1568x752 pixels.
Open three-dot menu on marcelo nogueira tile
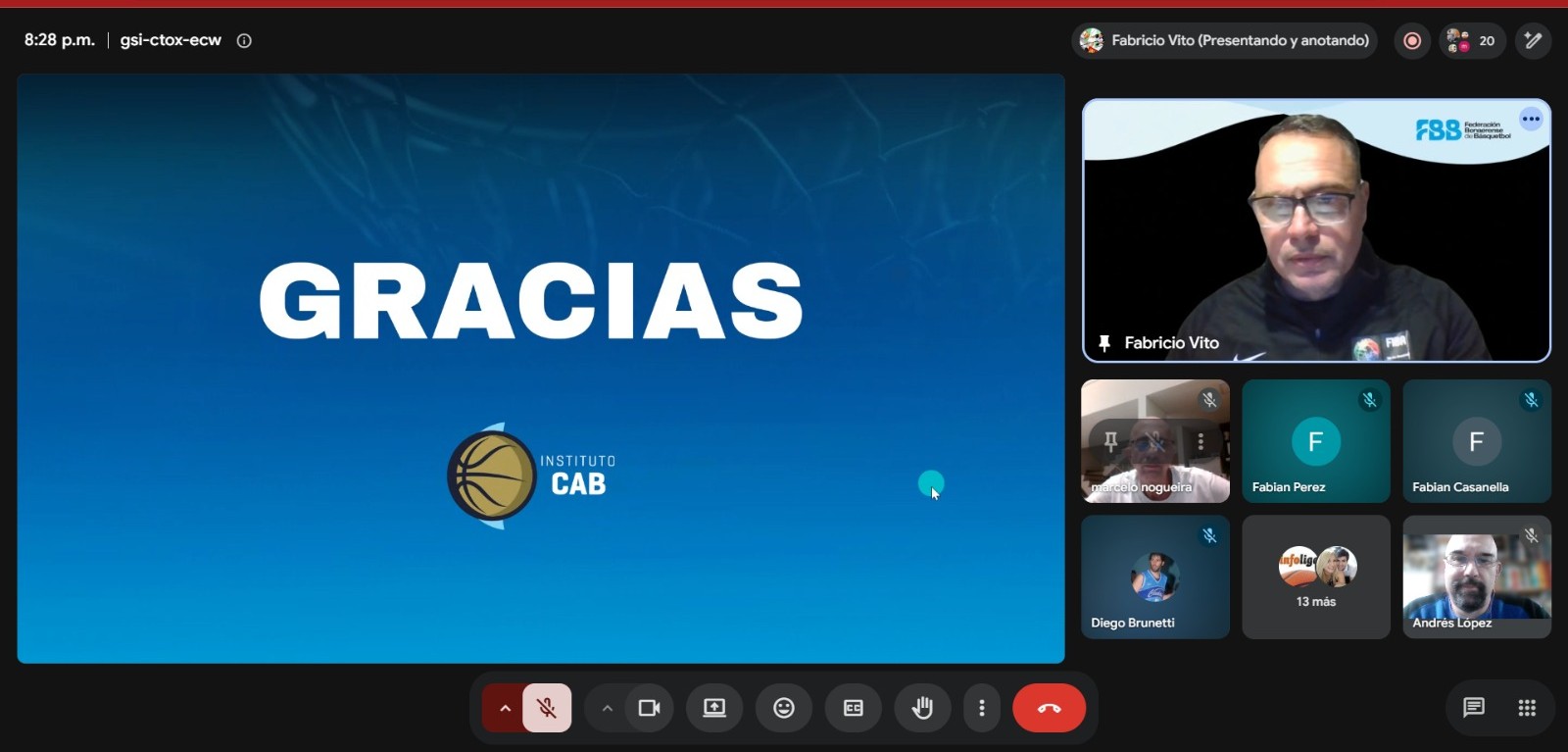pyautogui.click(x=1200, y=442)
